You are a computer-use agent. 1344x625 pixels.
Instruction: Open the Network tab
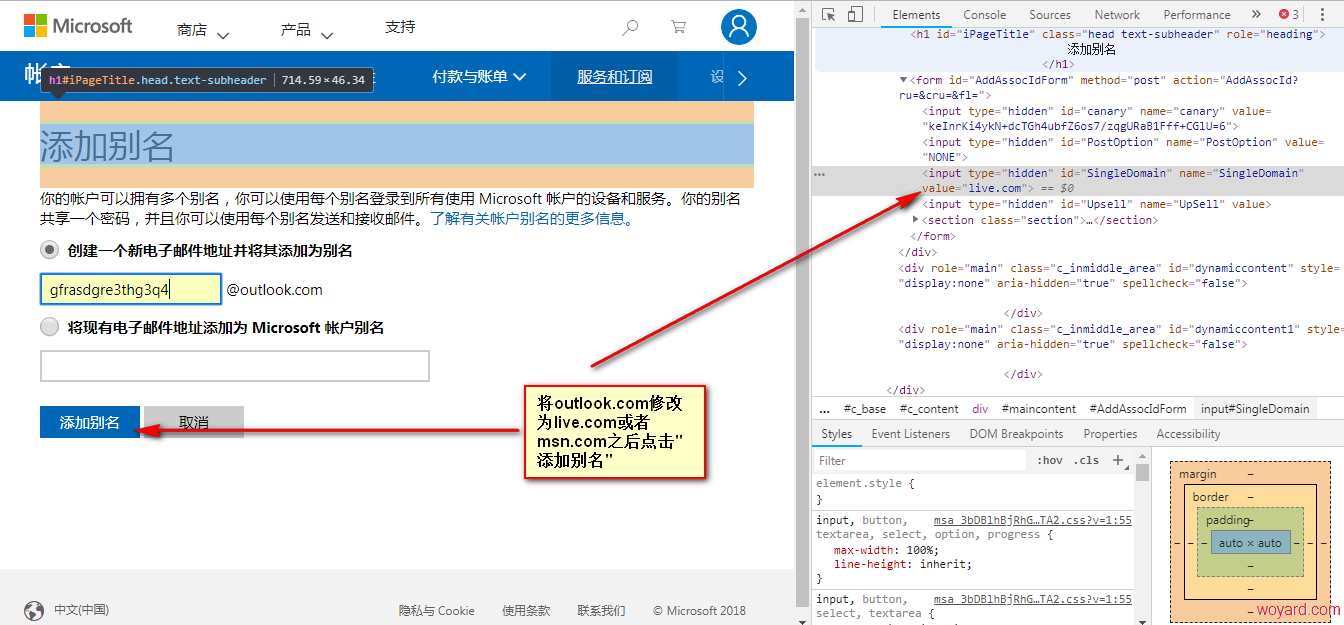click(x=1117, y=14)
